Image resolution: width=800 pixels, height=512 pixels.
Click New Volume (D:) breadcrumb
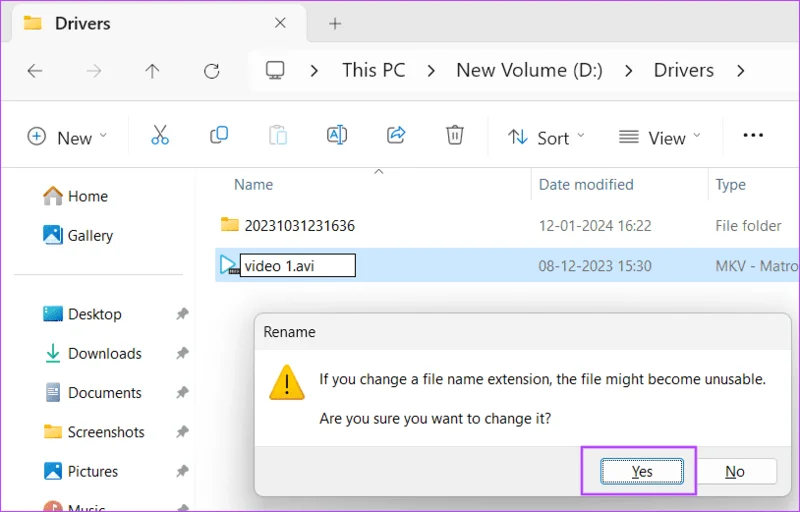529,70
